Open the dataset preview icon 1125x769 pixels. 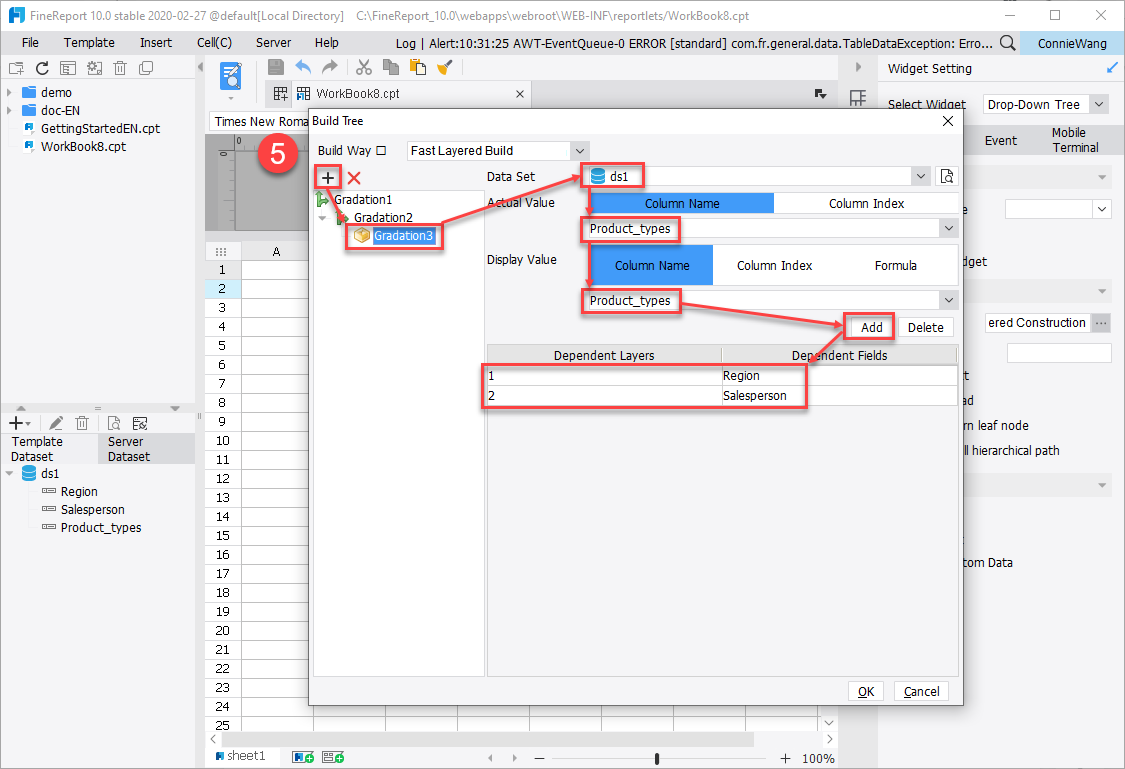[113, 422]
